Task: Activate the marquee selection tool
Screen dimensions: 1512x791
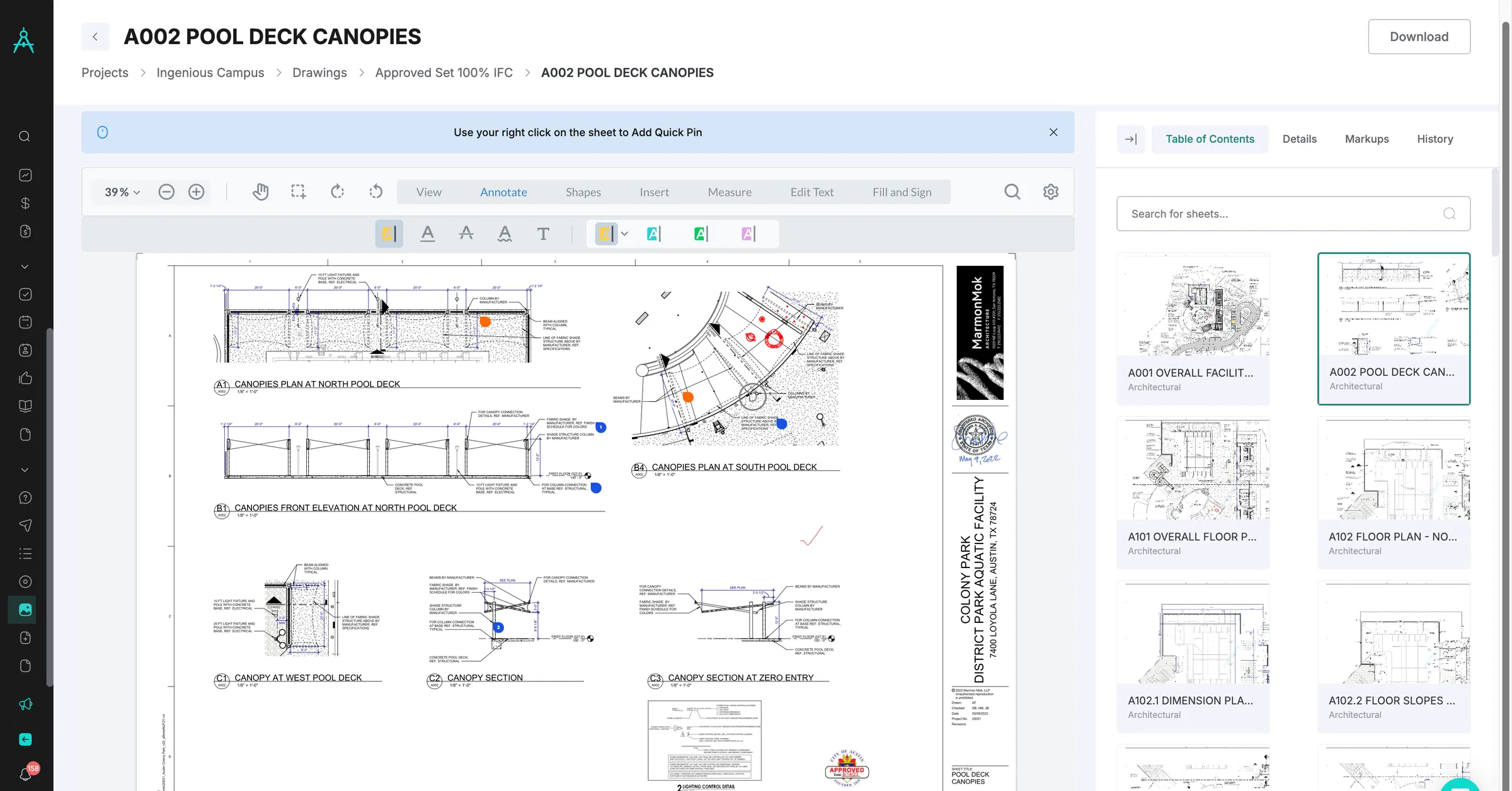Action: coord(298,191)
